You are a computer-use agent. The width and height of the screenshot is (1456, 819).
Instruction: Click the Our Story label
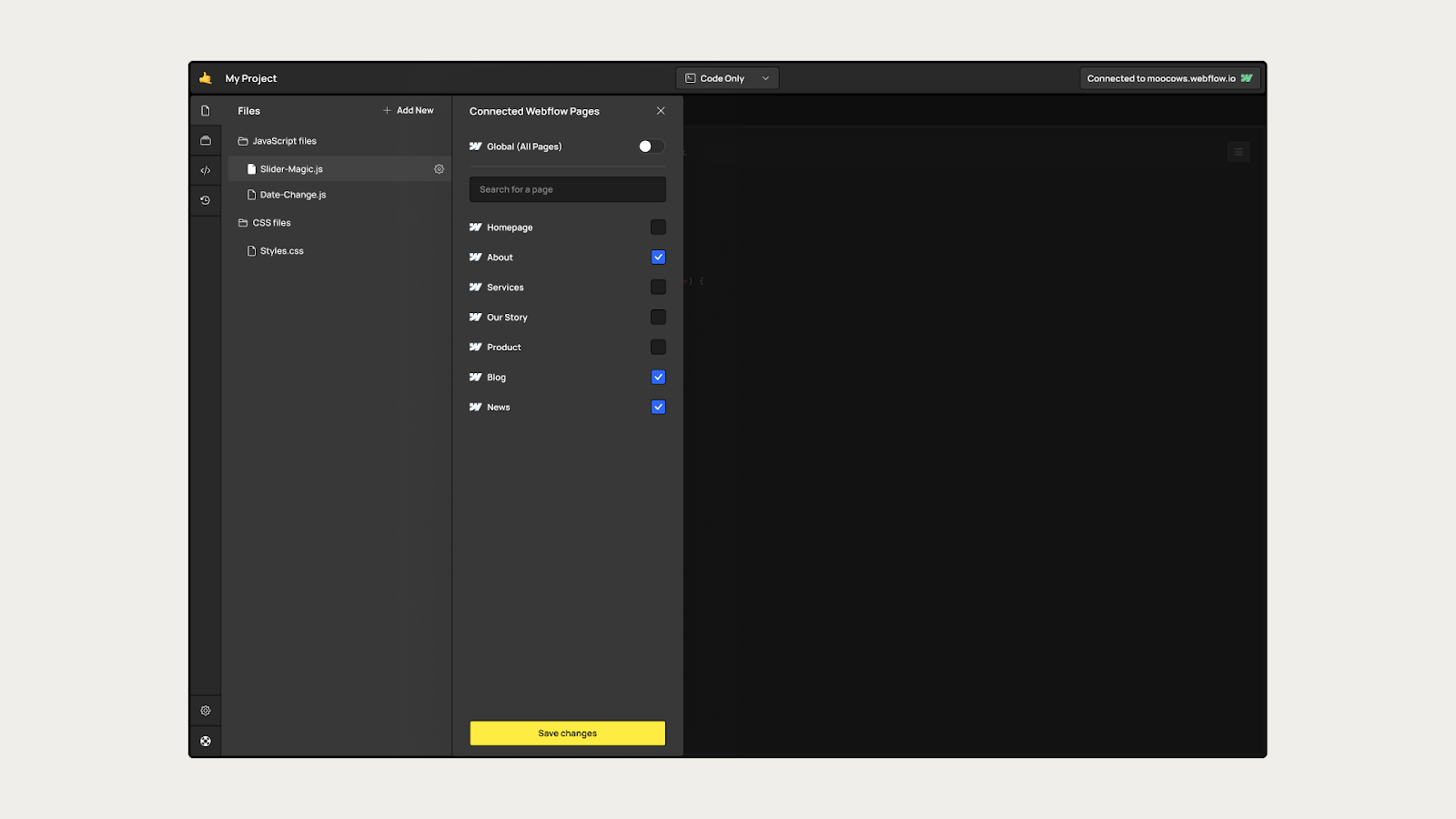pos(507,318)
